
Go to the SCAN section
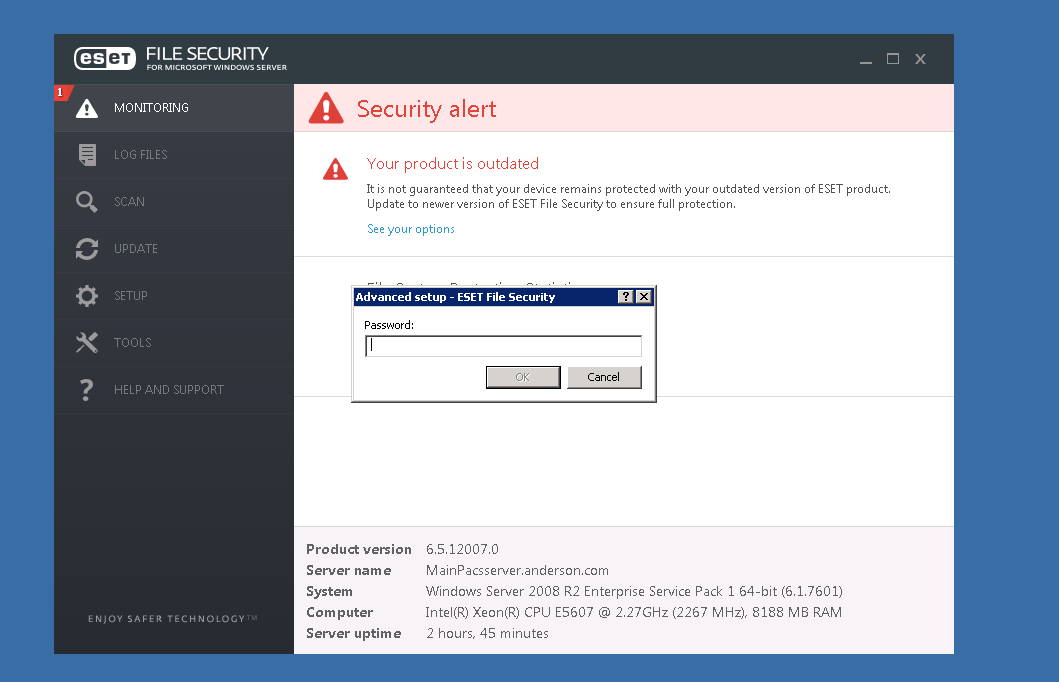click(x=174, y=202)
